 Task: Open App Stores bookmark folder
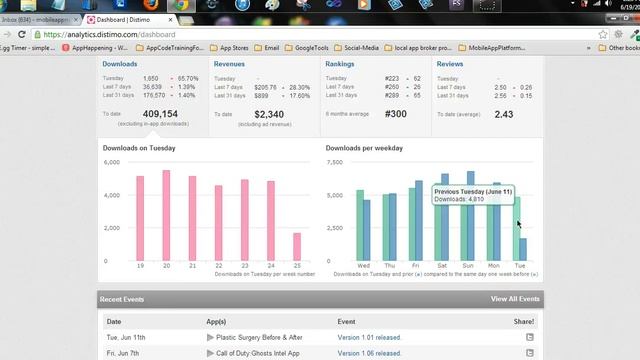(229, 48)
